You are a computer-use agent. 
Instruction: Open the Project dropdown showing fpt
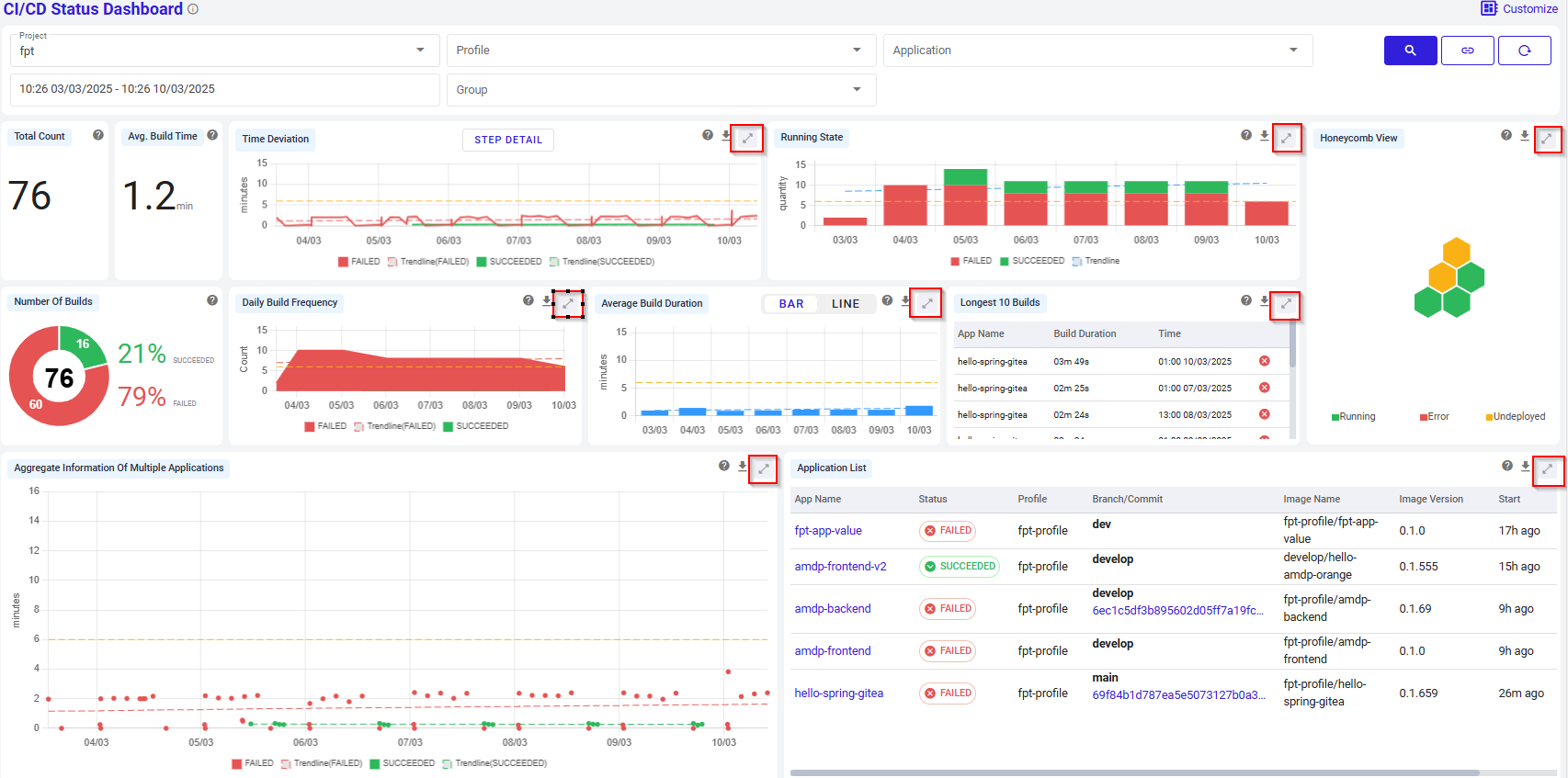point(225,51)
